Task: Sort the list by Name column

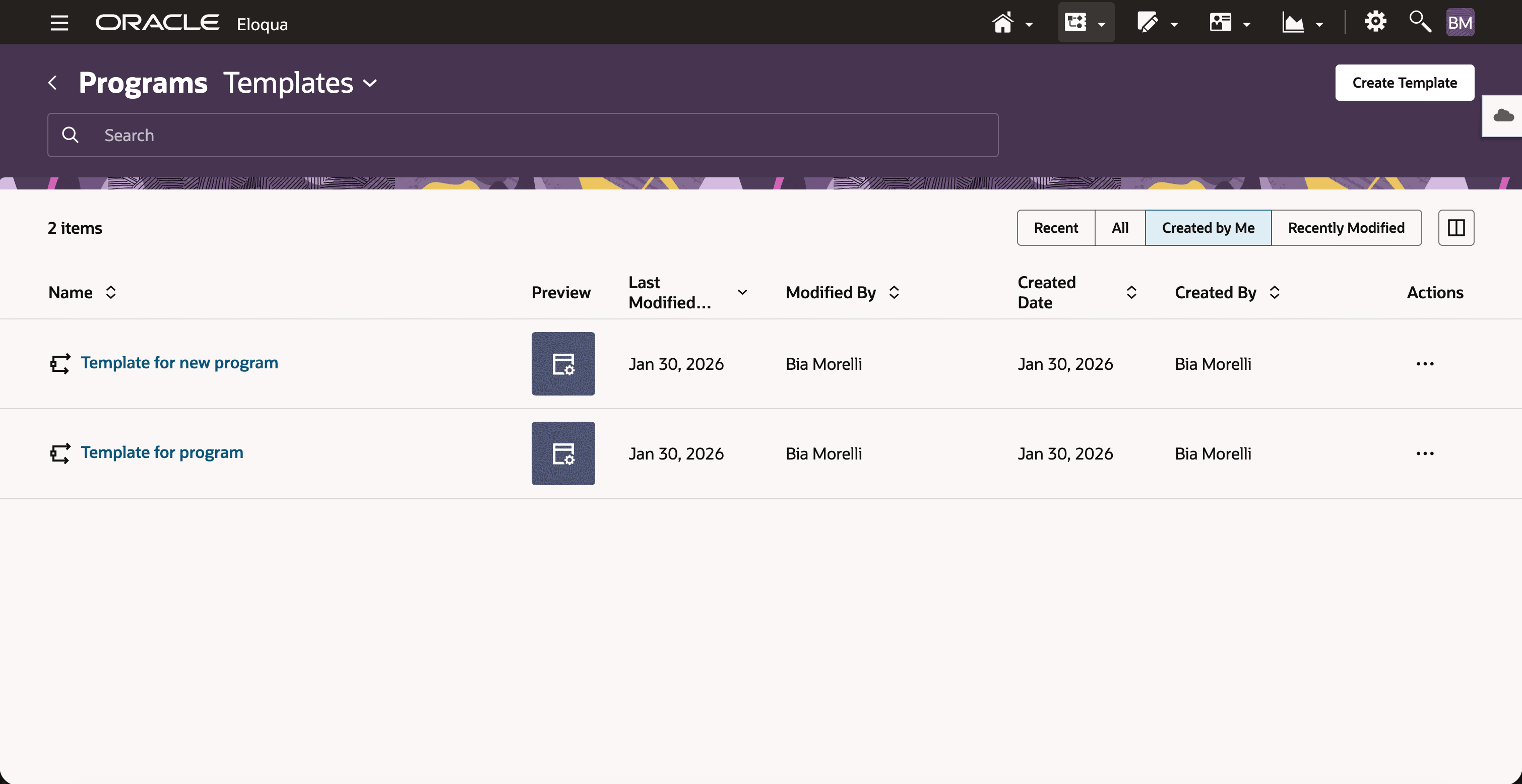Action: [x=110, y=292]
